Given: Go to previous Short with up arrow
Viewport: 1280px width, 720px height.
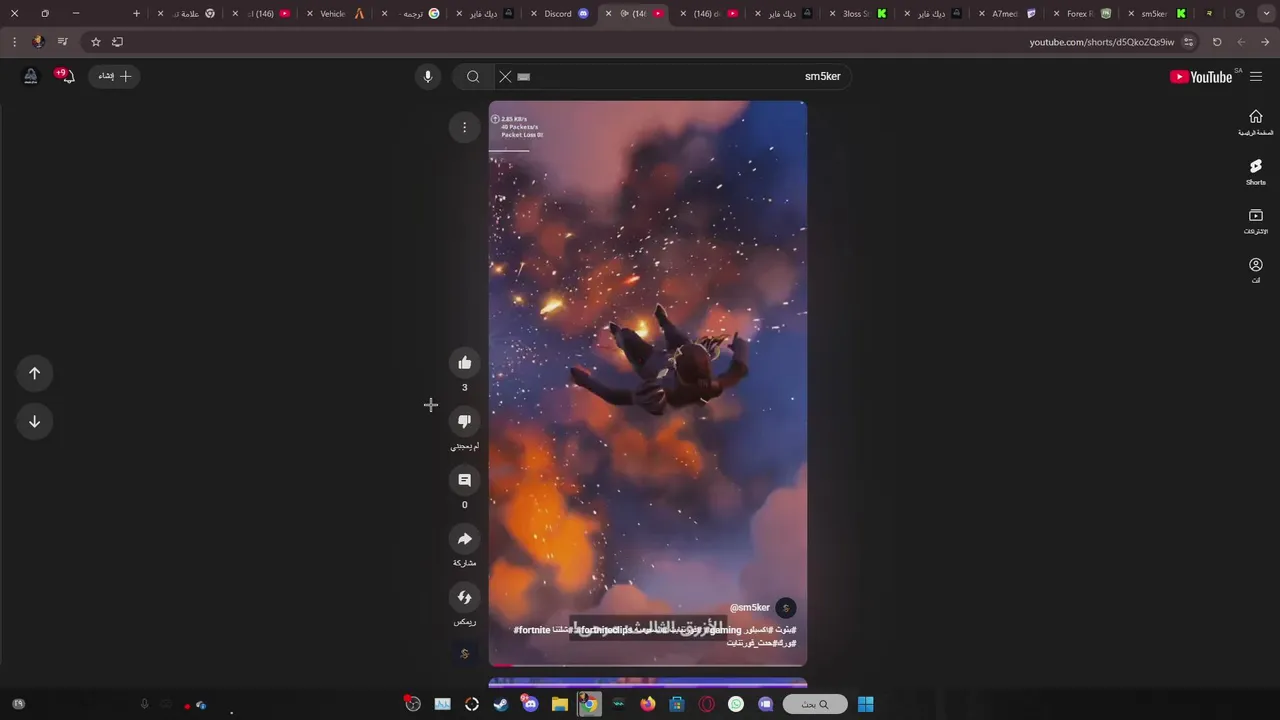Looking at the screenshot, I should (x=34, y=373).
